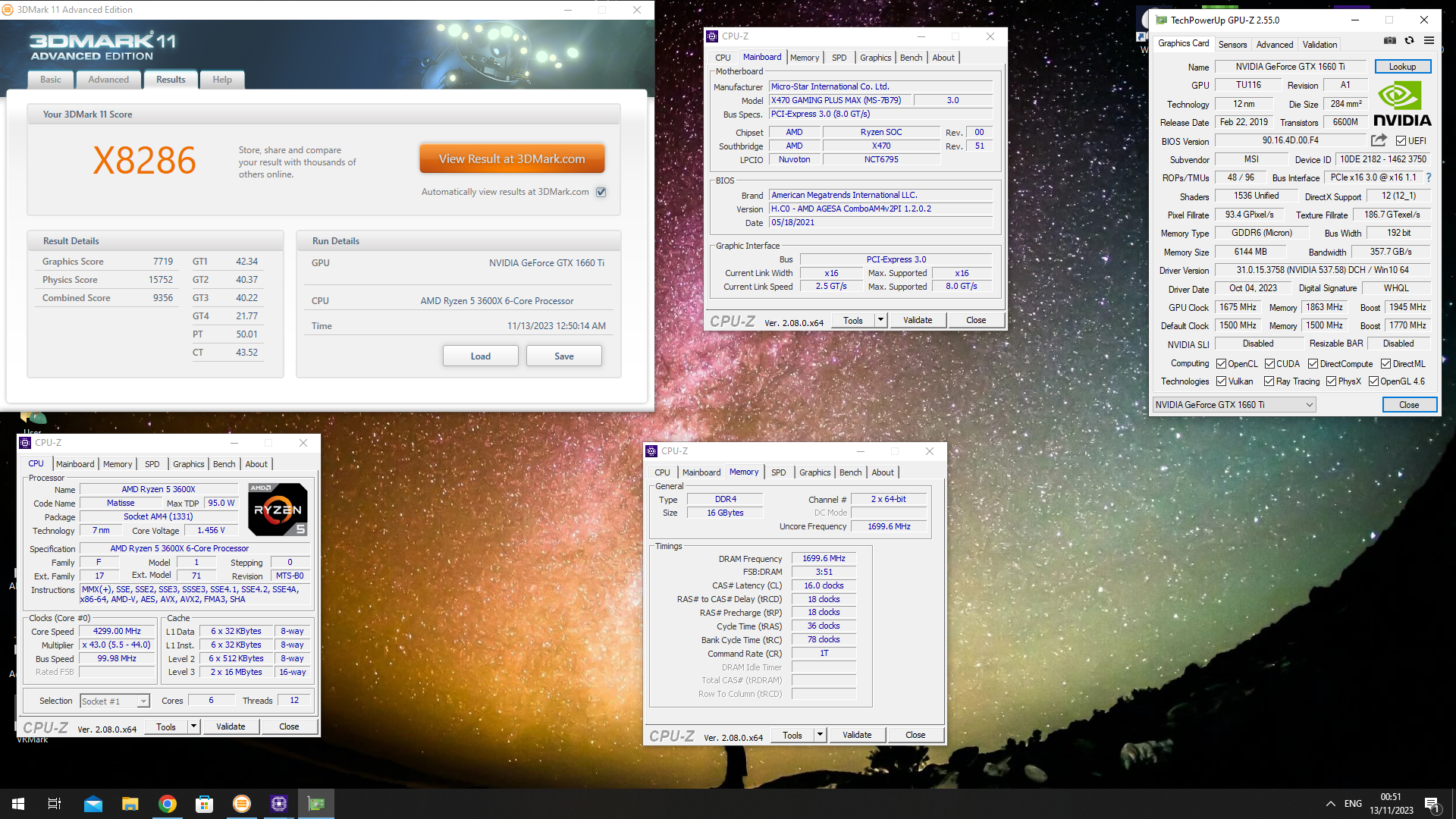The image size is (1456, 819).
Task: Switch to GPU-Z taskbar icon
Action: pos(316,804)
